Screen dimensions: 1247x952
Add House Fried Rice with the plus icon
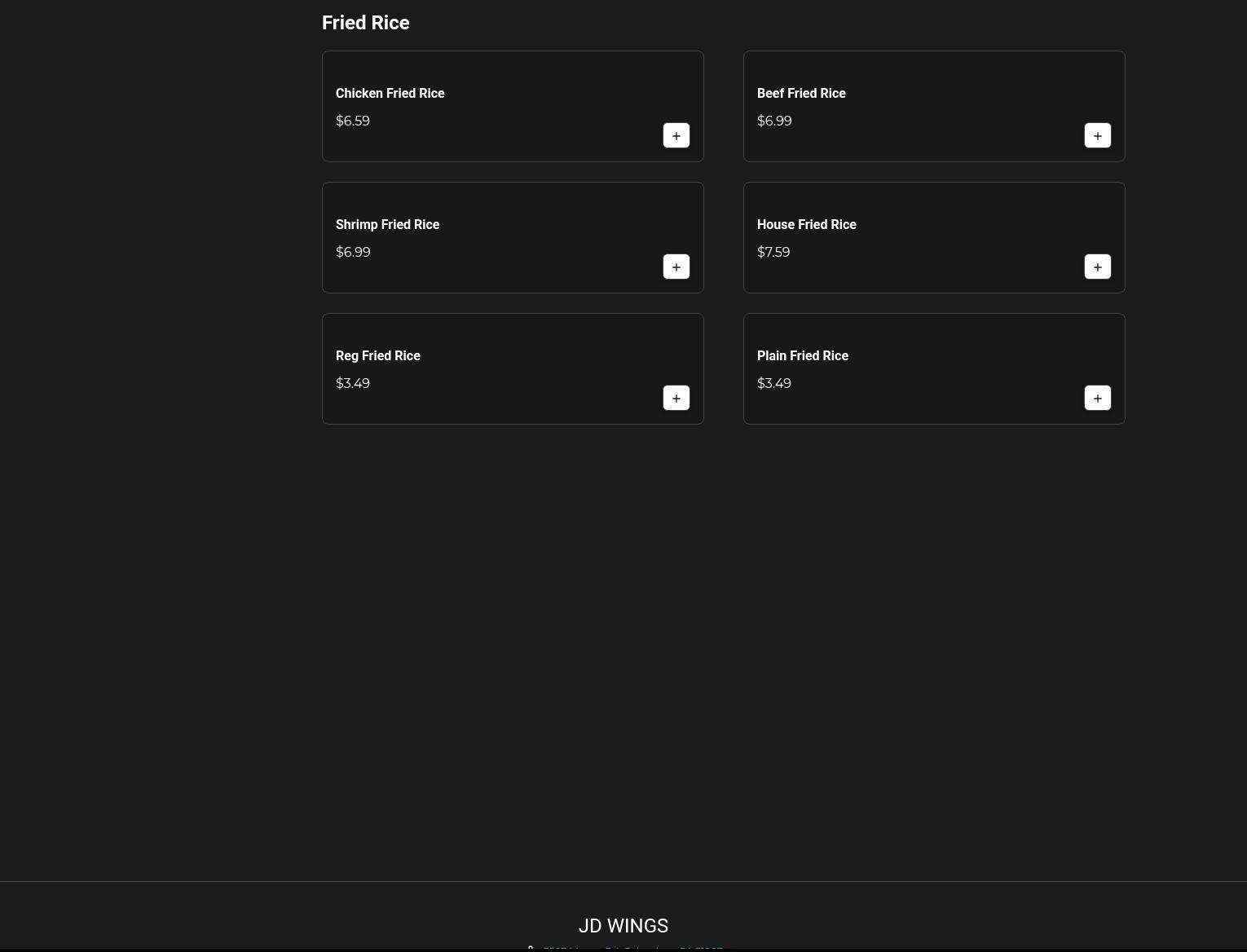pos(1098,267)
